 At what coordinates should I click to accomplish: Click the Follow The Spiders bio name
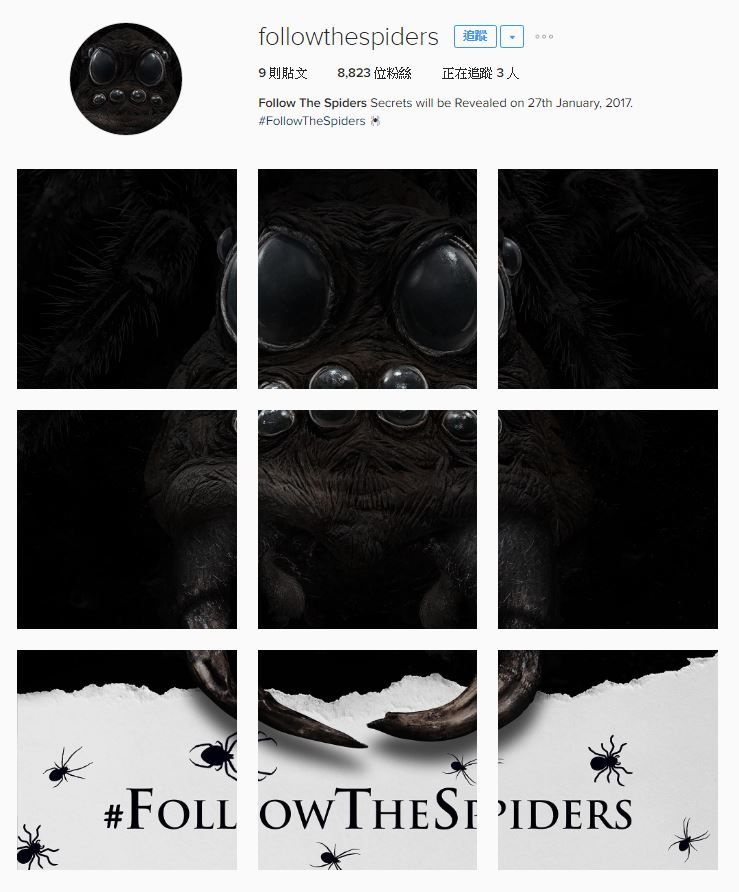312,103
